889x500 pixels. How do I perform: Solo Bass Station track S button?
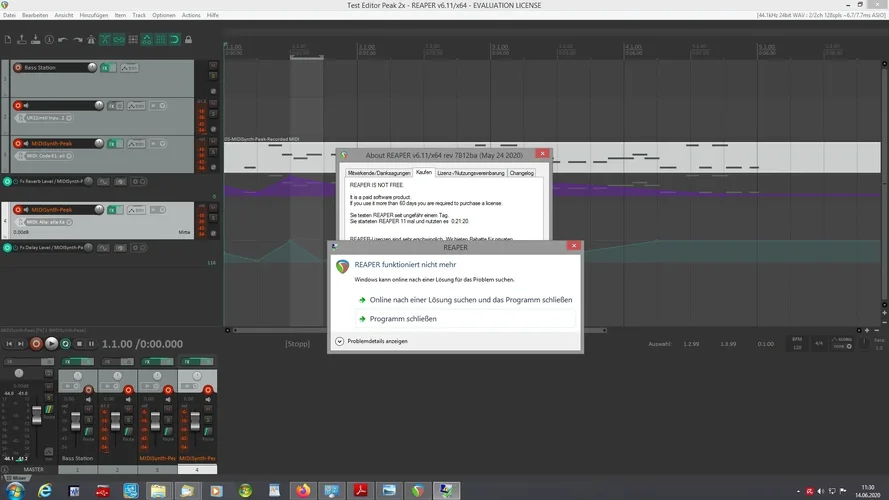click(x=213, y=76)
